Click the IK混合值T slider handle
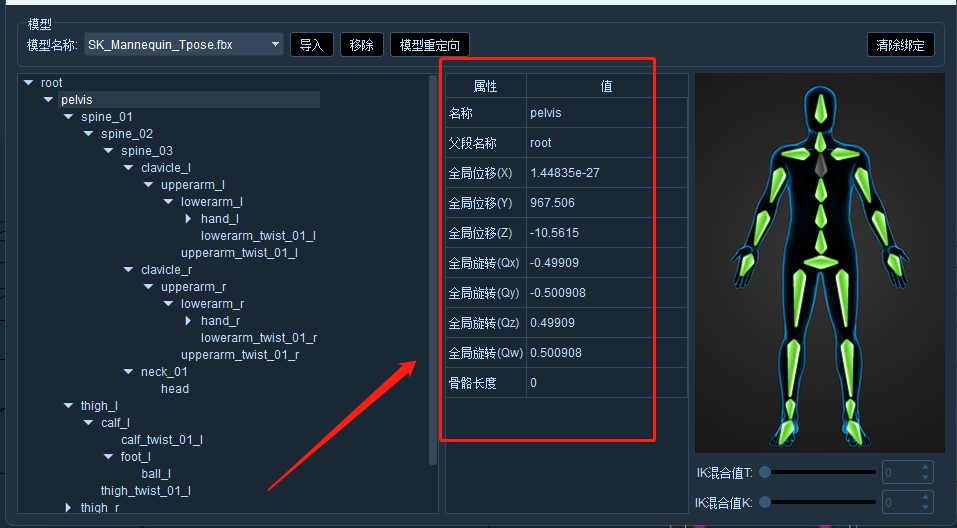The height and width of the screenshot is (528, 957). 764,472
